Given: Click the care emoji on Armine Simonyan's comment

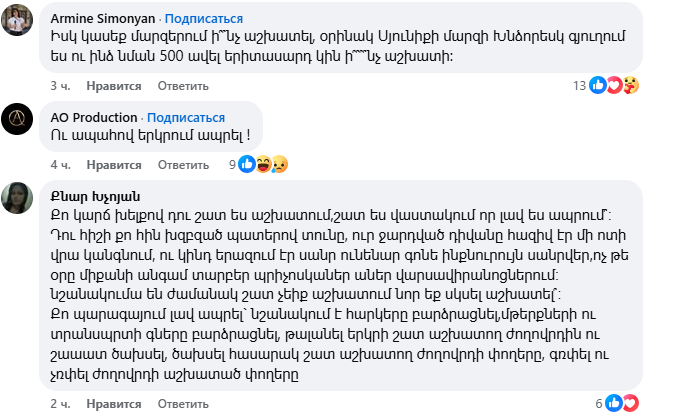Looking at the screenshot, I should pyautogui.click(x=630, y=86).
